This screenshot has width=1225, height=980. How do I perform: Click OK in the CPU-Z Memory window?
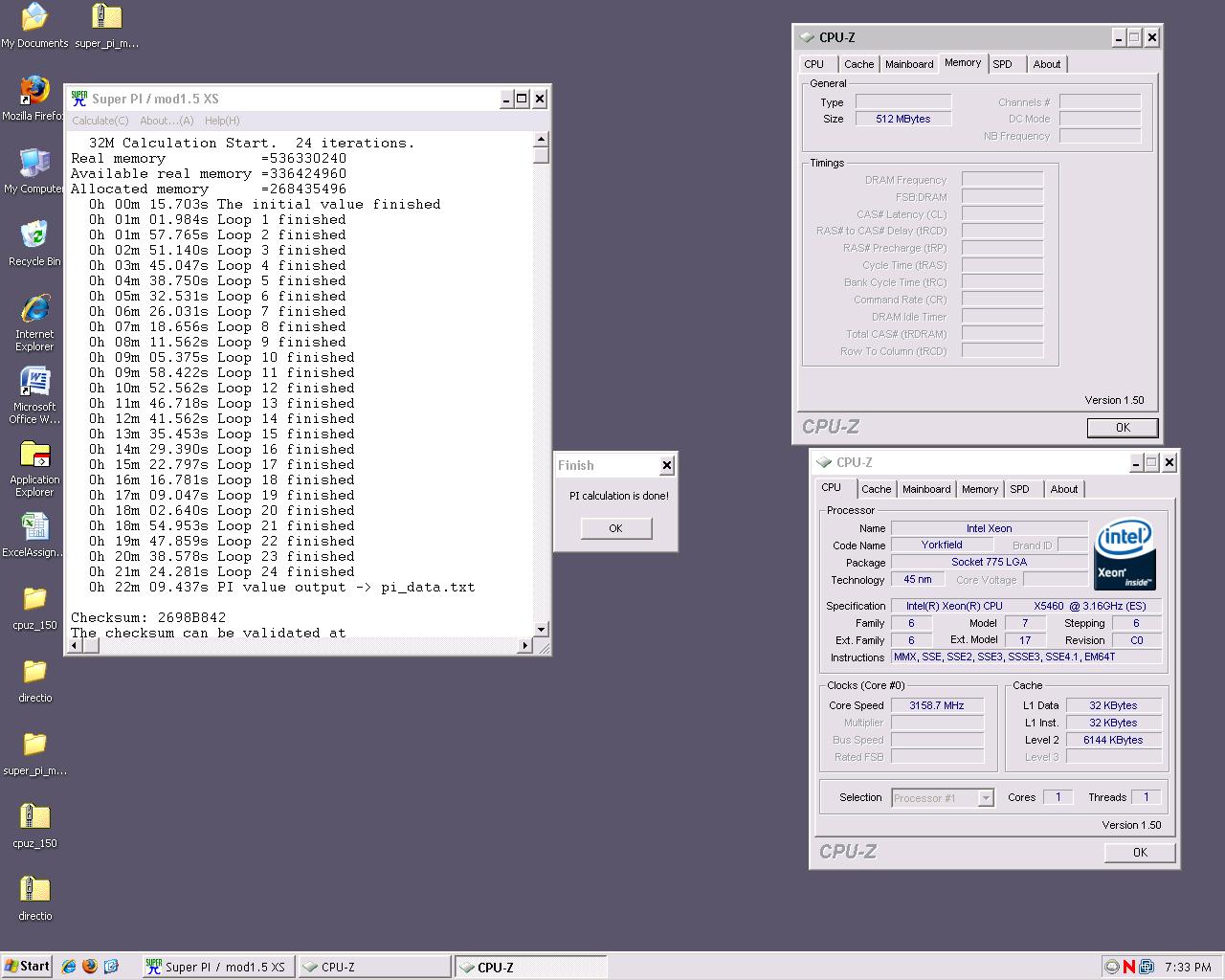tap(1123, 428)
